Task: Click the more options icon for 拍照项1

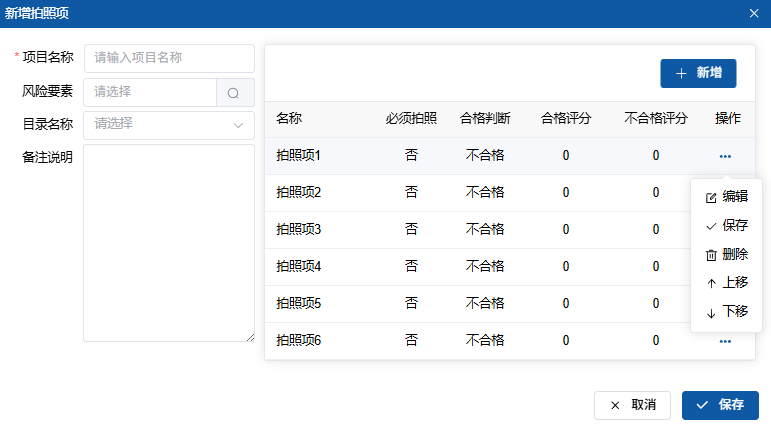Action: click(x=724, y=156)
